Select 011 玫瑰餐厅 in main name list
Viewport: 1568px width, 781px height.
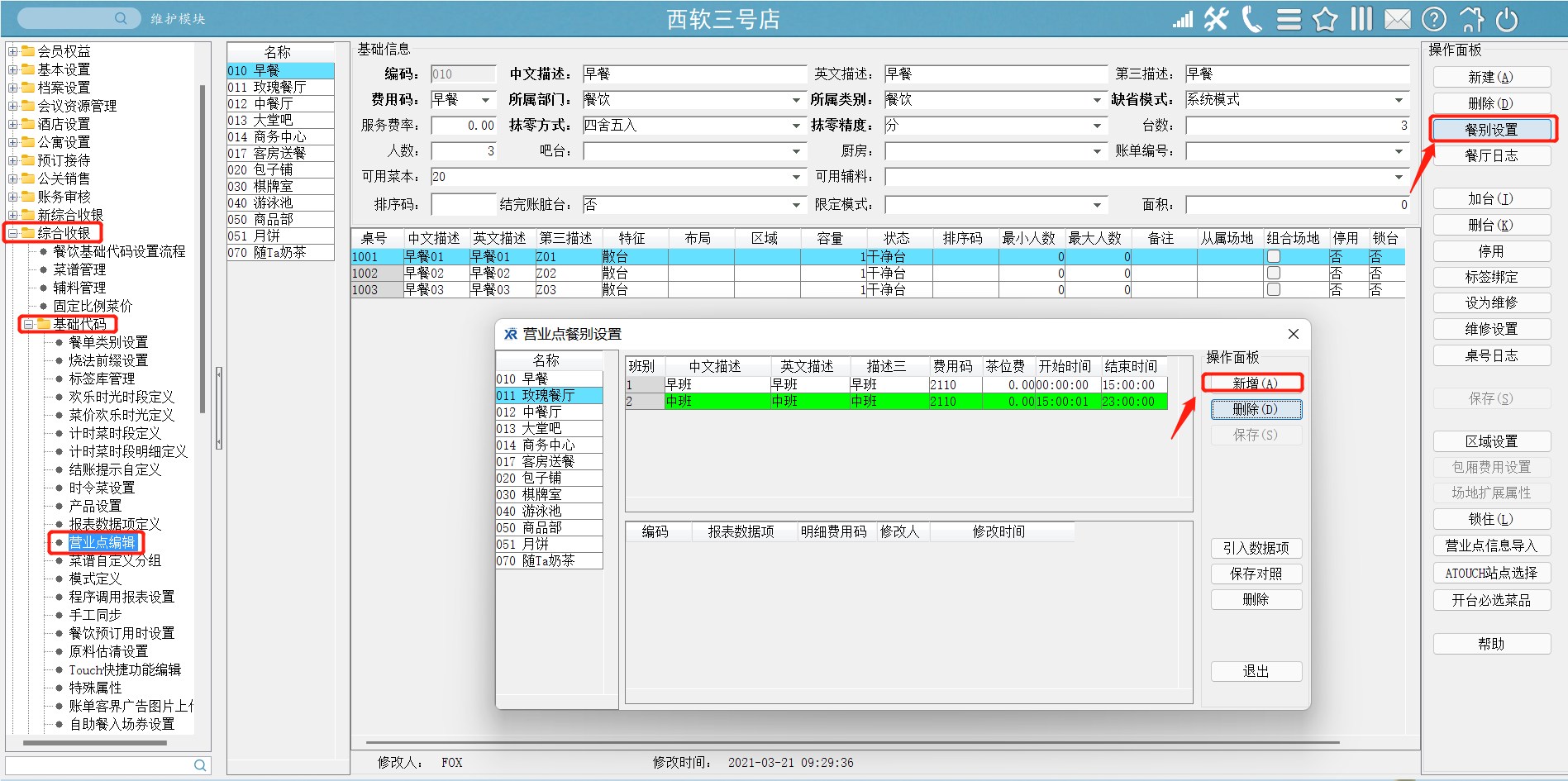coord(280,87)
